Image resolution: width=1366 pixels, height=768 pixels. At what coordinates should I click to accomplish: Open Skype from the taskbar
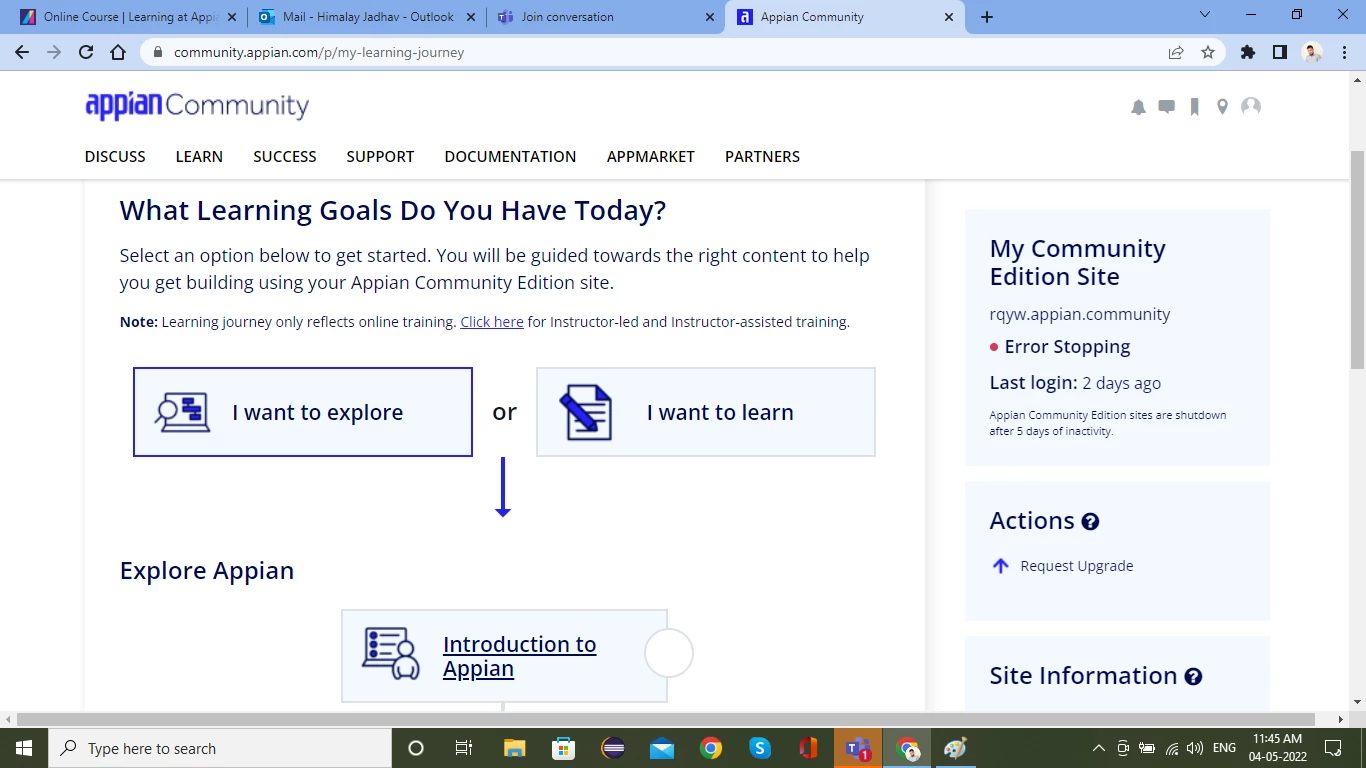[x=760, y=748]
